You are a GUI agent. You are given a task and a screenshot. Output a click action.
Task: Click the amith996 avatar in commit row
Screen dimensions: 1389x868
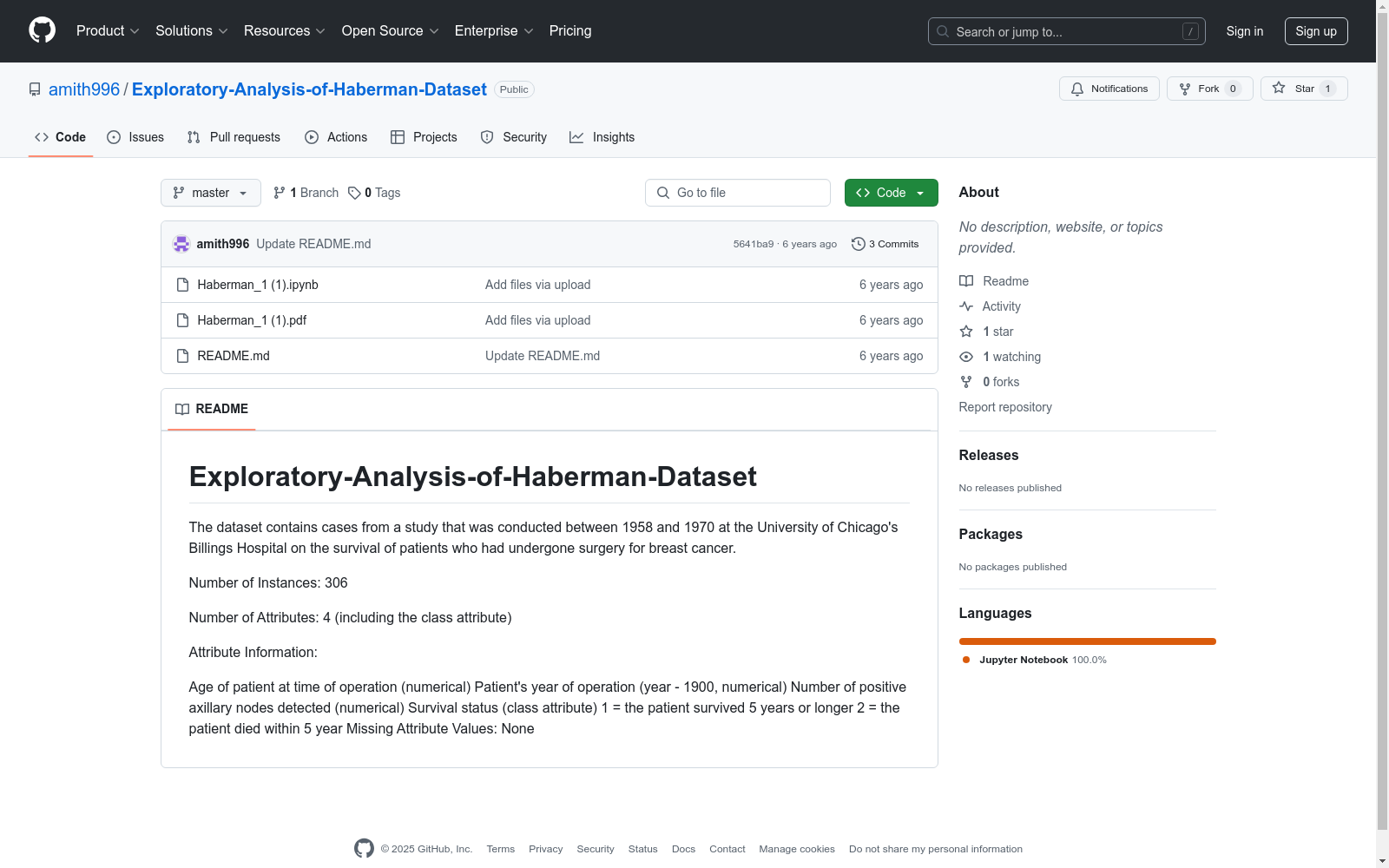[181, 244]
